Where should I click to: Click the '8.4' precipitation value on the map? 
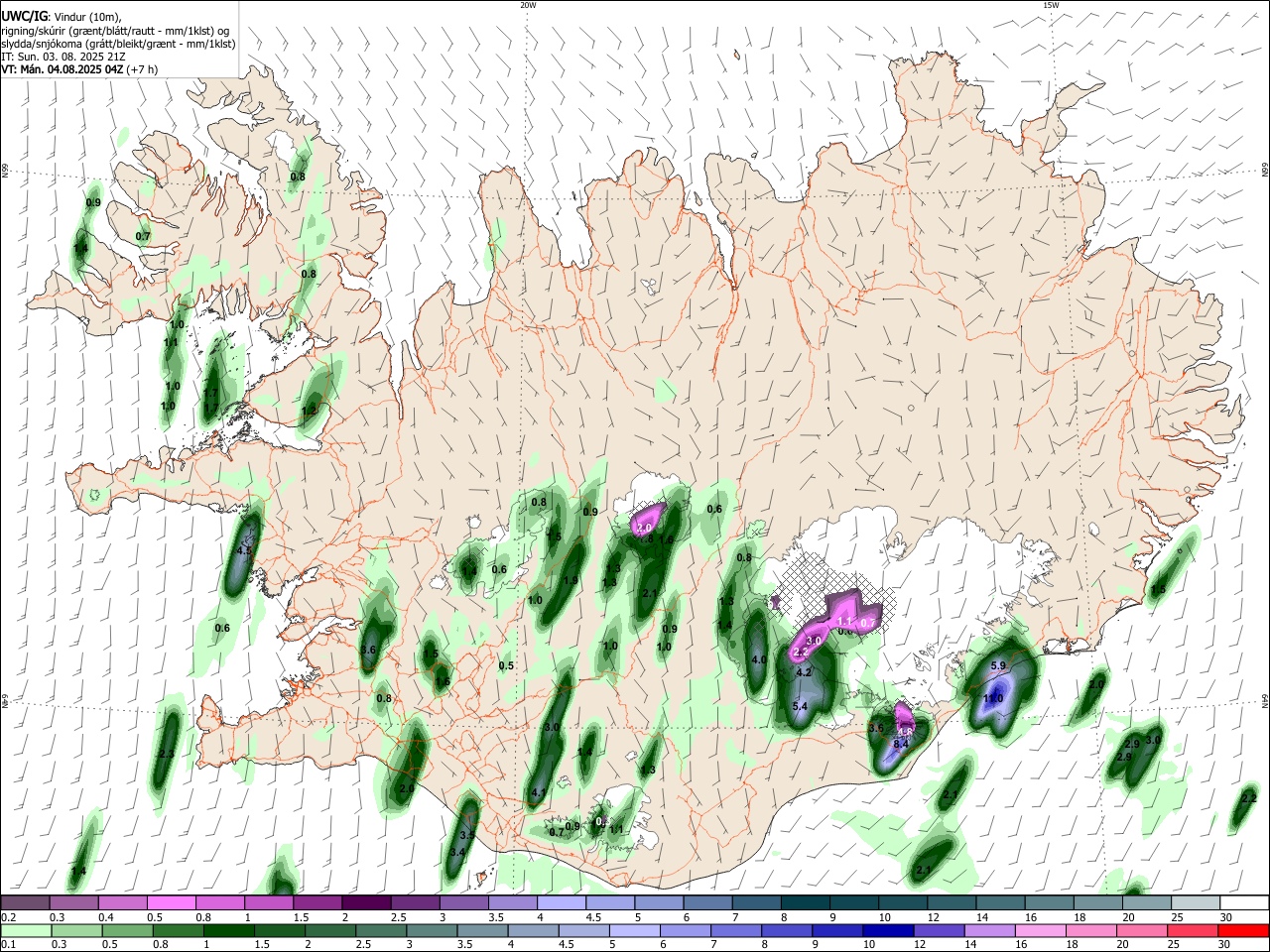901,744
